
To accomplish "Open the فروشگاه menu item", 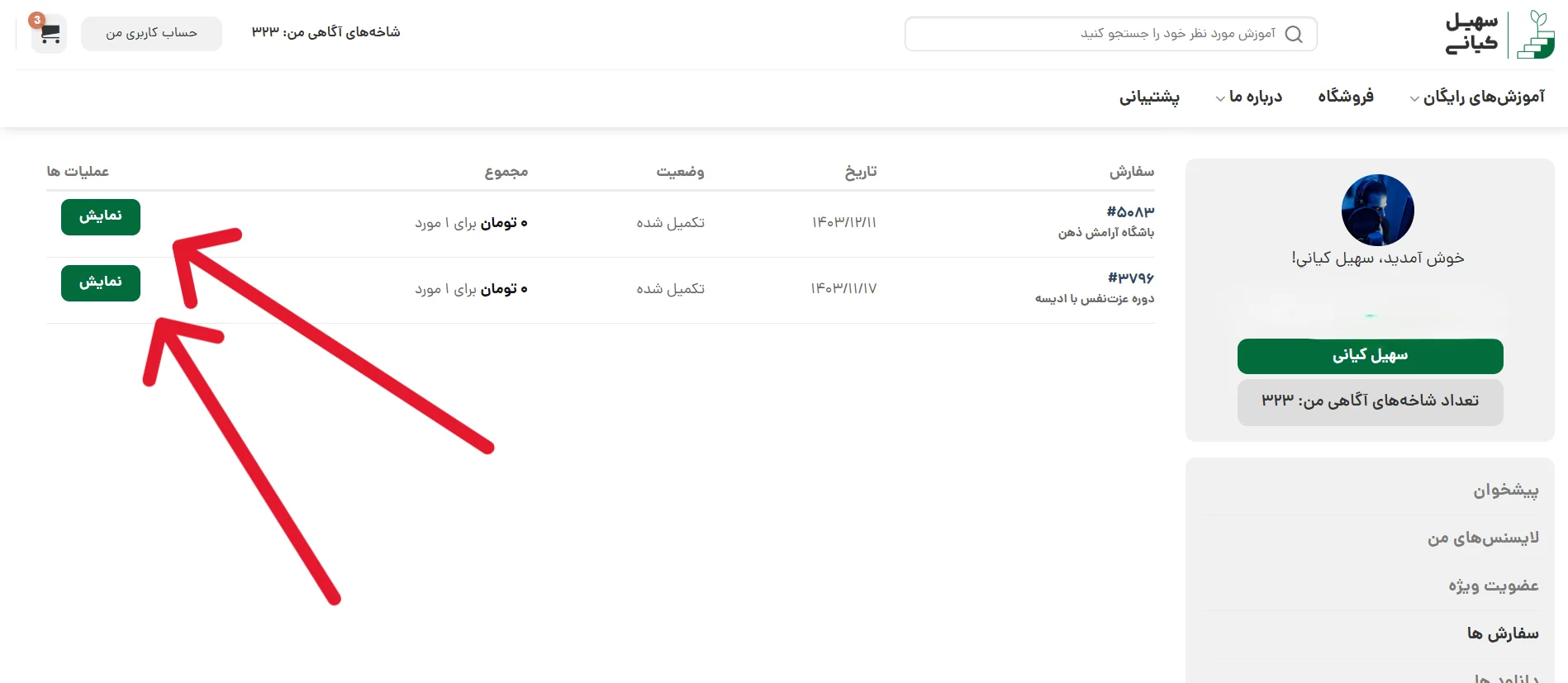I will tap(1345, 97).
